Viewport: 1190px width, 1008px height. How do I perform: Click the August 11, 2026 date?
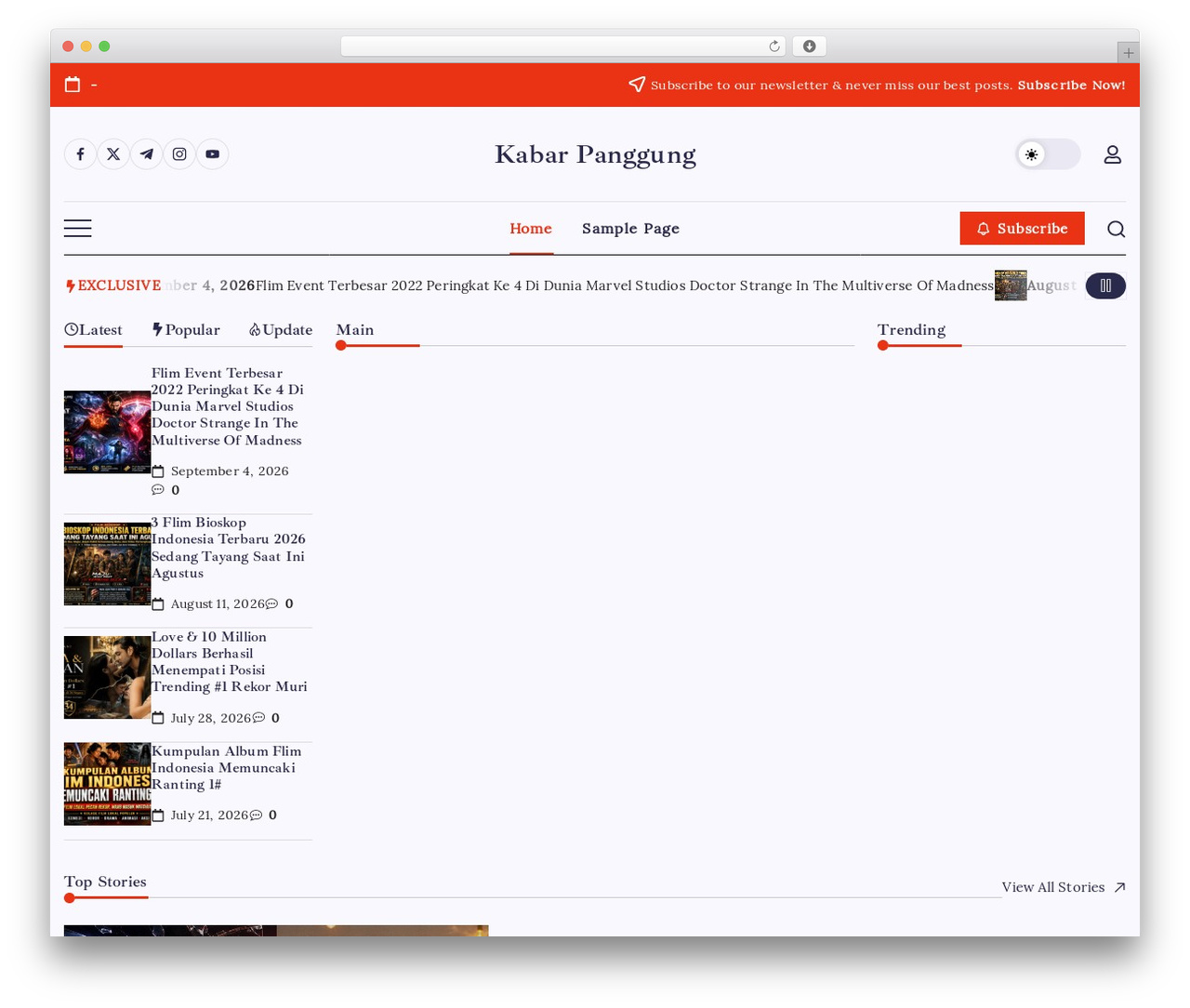click(218, 603)
